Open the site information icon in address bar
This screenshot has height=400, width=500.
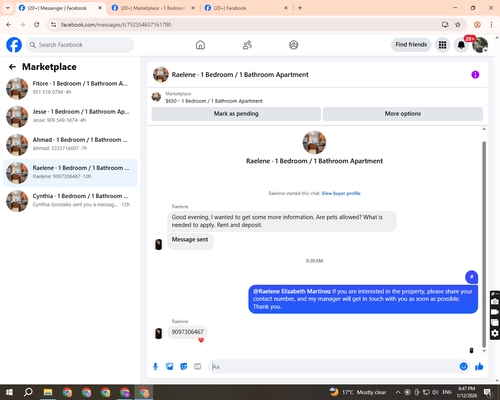(x=53, y=25)
